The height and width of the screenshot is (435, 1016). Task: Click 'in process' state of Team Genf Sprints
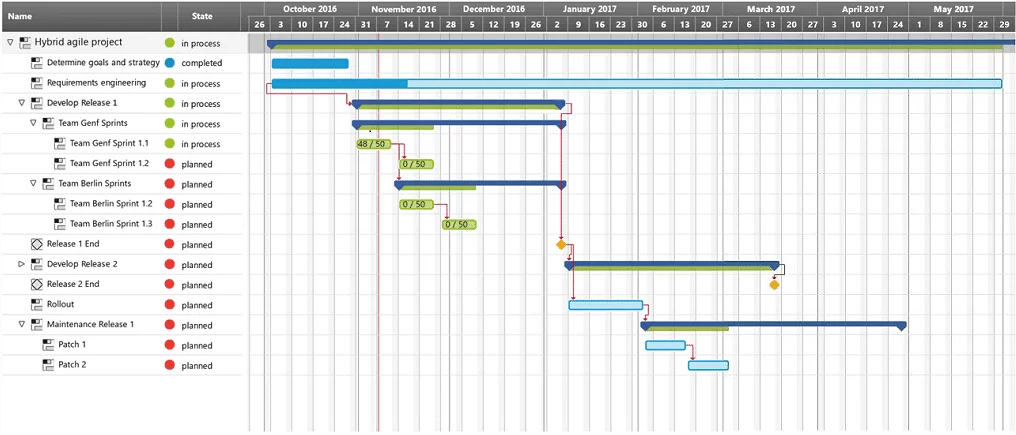click(200, 124)
